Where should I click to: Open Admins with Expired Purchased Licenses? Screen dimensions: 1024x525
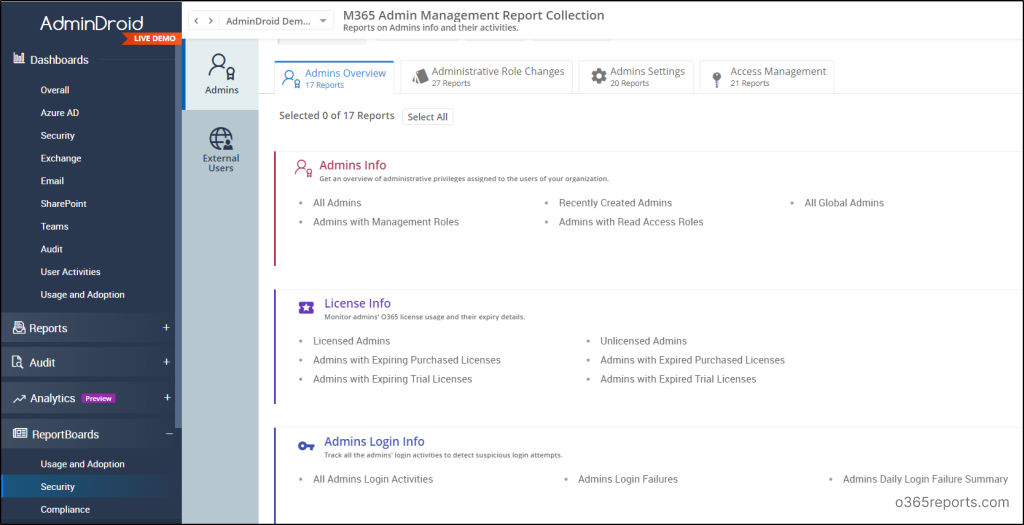(692, 360)
